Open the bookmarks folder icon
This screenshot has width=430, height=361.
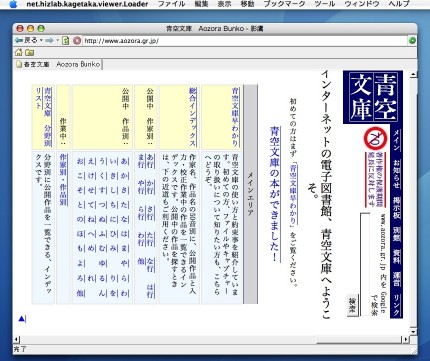click(x=30, y=52)
